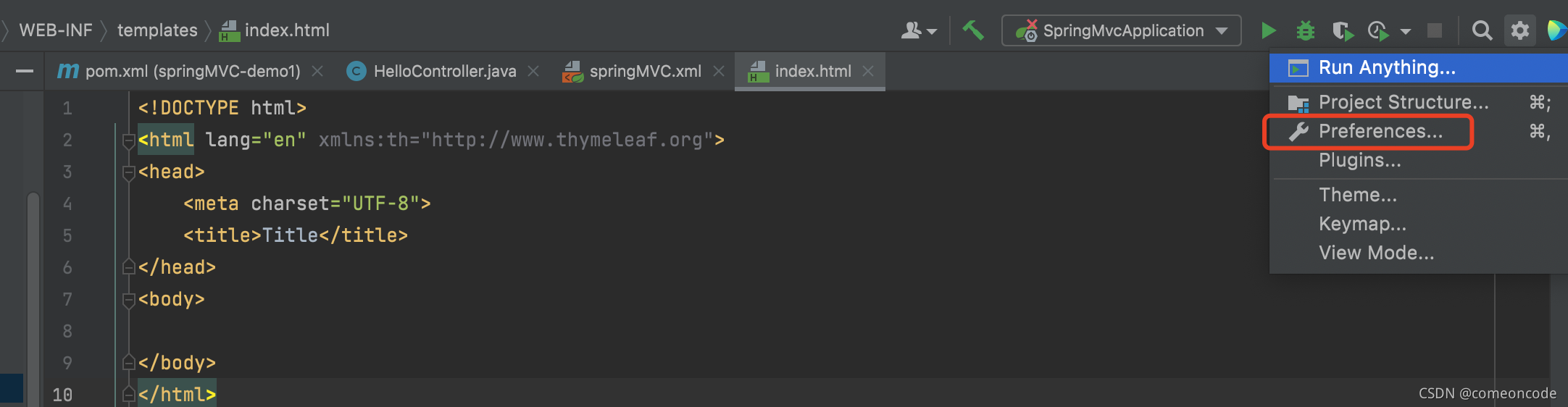Screen dimensions: 1568x407
Task: Click the Project Structure folder icon
Action: tap(1298, 103)
